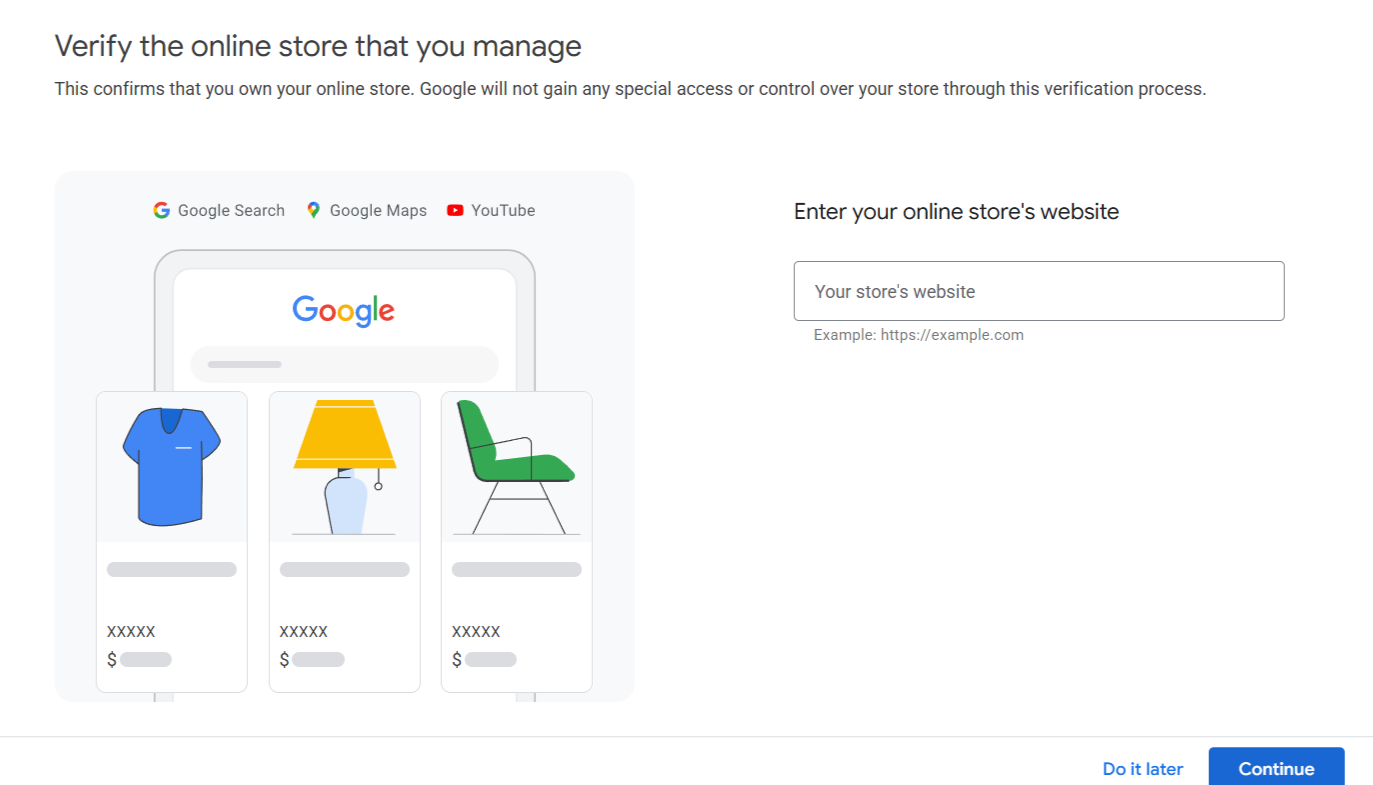Click the mock search bar in phone illustration
The height and width of the screenshot is (785, 1373).
click(x=345, y=364)
